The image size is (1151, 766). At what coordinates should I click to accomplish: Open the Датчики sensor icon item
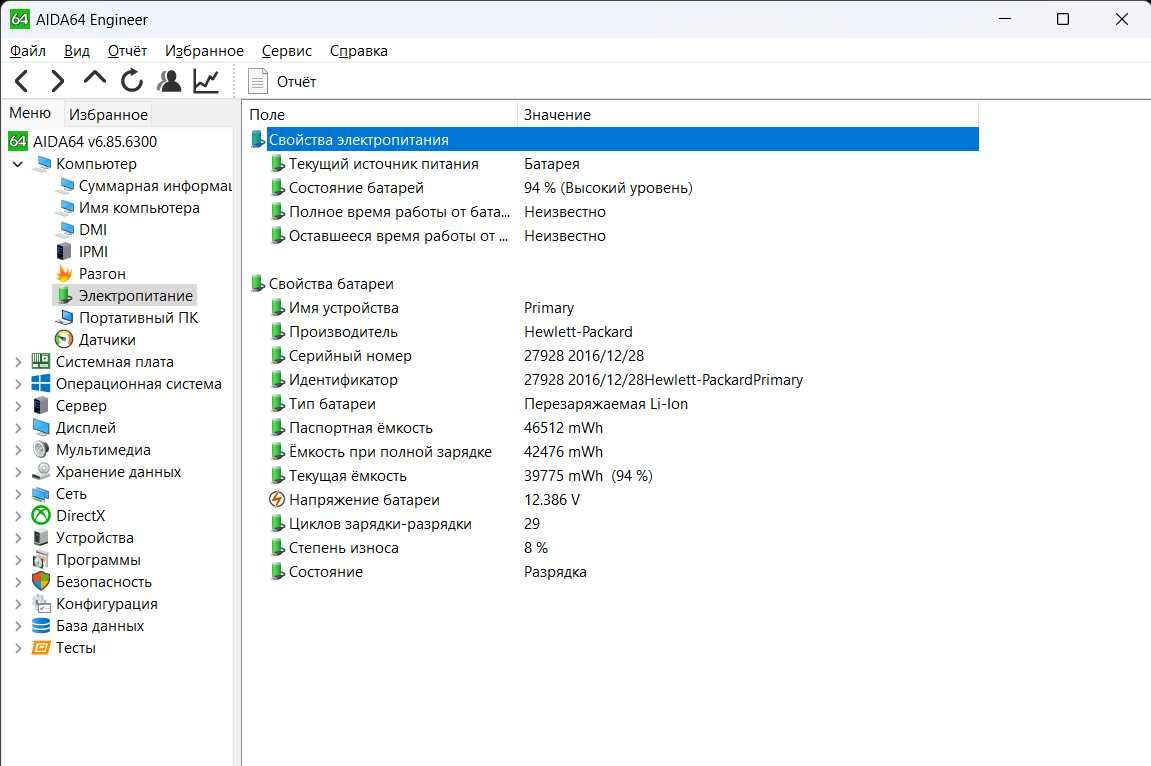point(65,340)
